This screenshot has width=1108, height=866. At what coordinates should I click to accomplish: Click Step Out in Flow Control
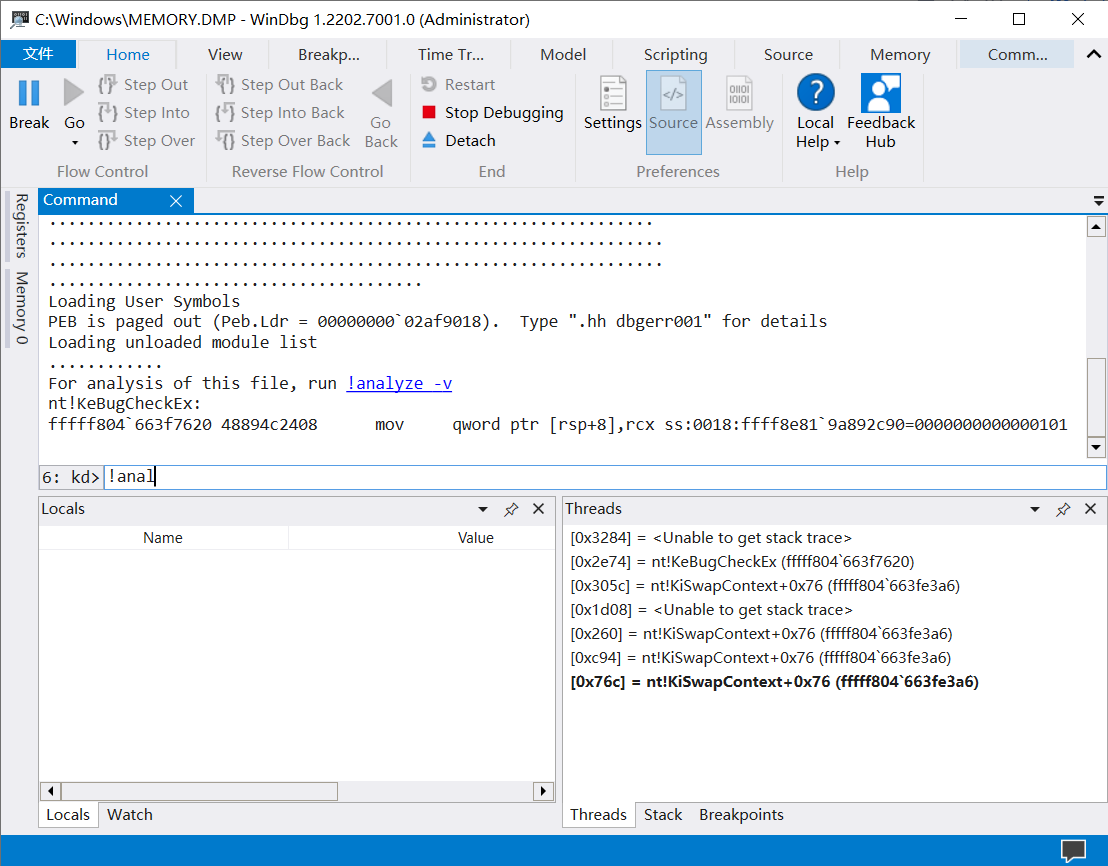143,85
